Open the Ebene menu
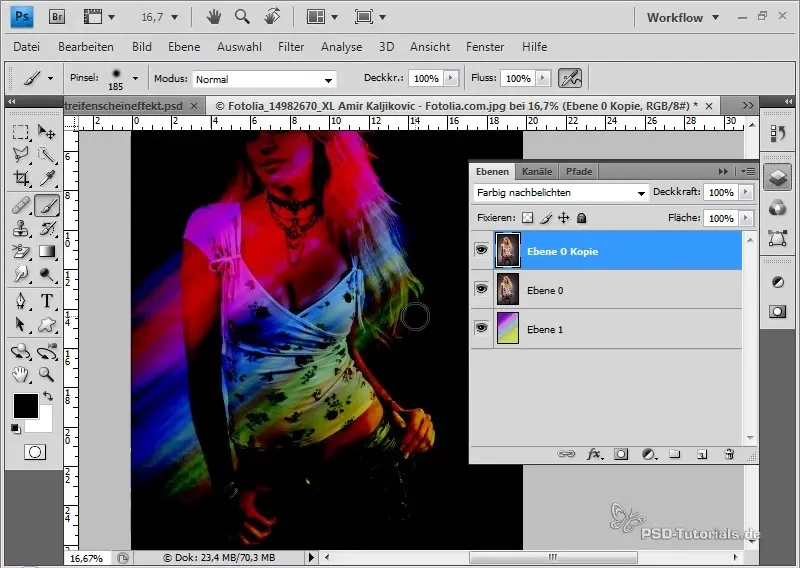 click(x=184, y=47)
